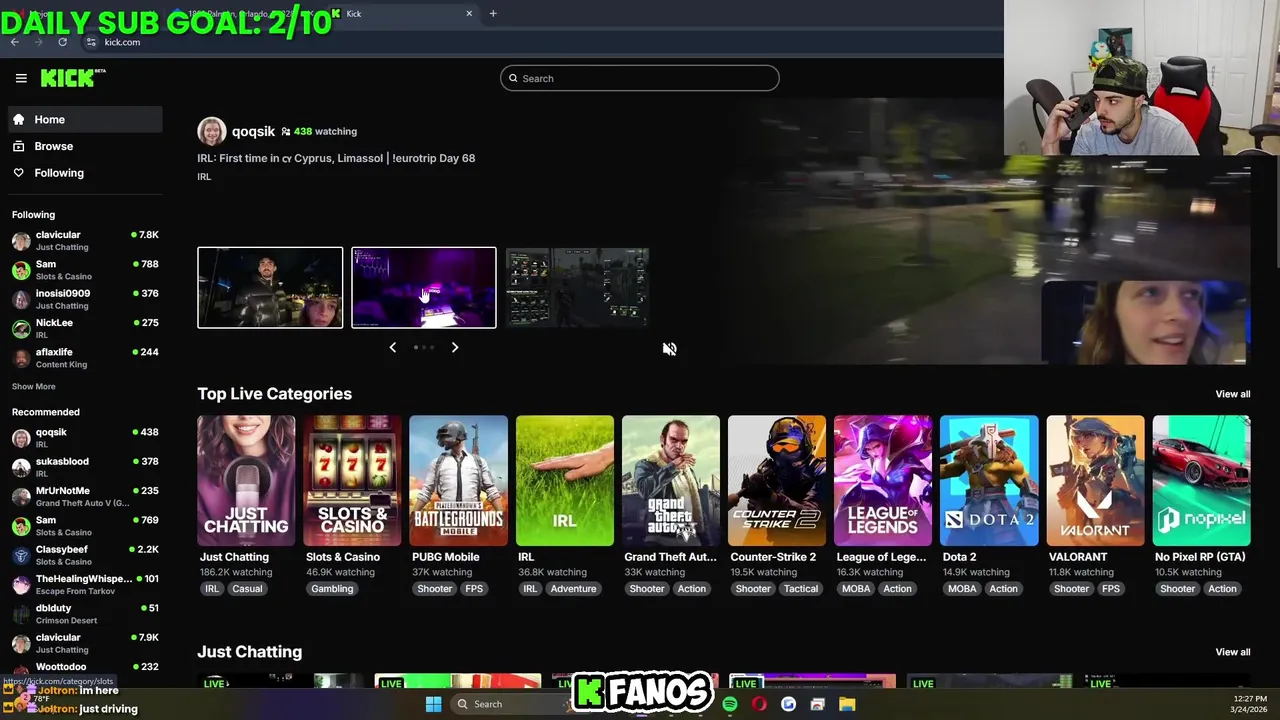The height and width of the screenshot is (720, 1280).
Task: Open No Pixel RP (GTA) category card
Action: point(1201,481)
